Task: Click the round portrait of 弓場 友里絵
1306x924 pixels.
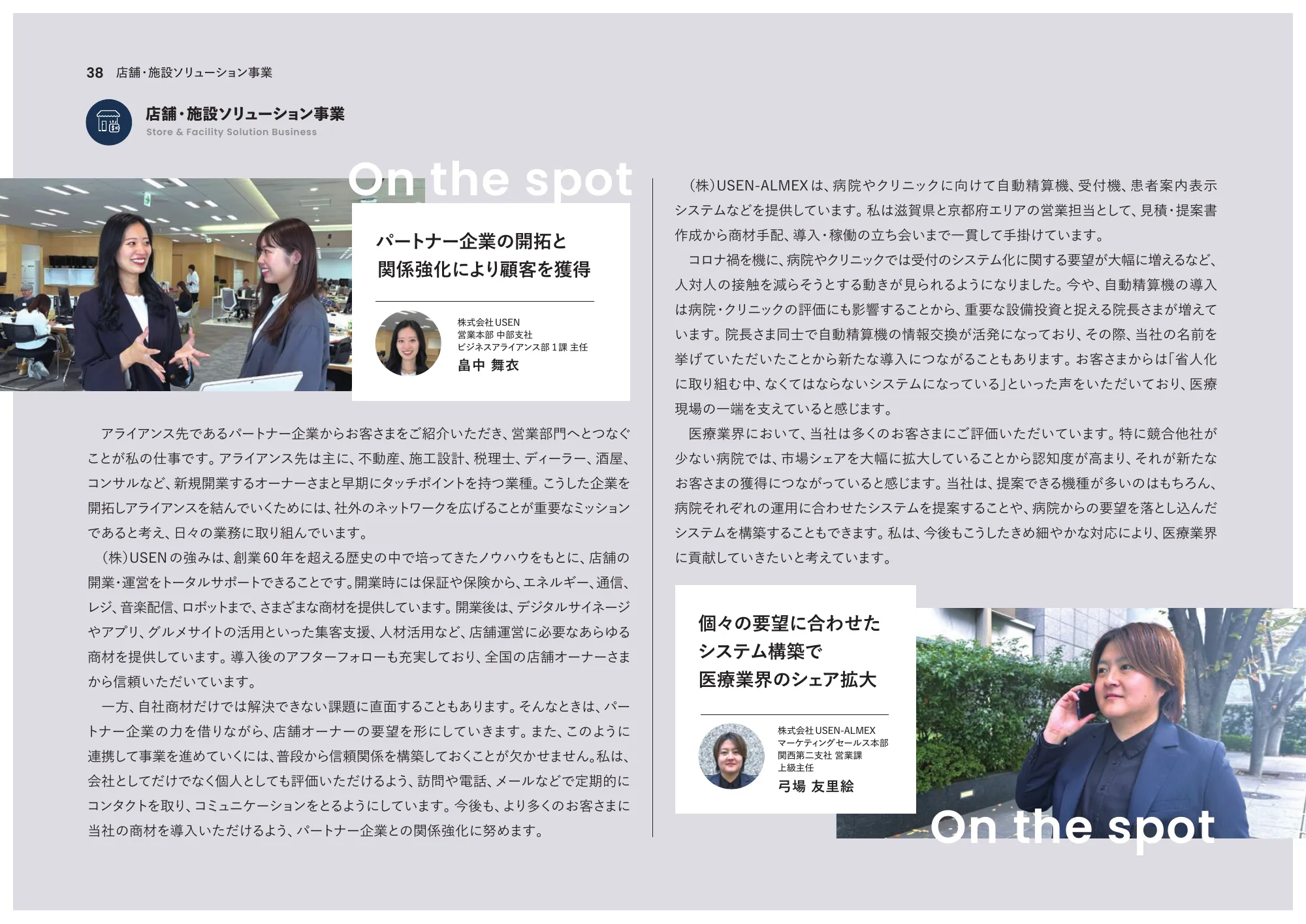Action: (731, 756)
